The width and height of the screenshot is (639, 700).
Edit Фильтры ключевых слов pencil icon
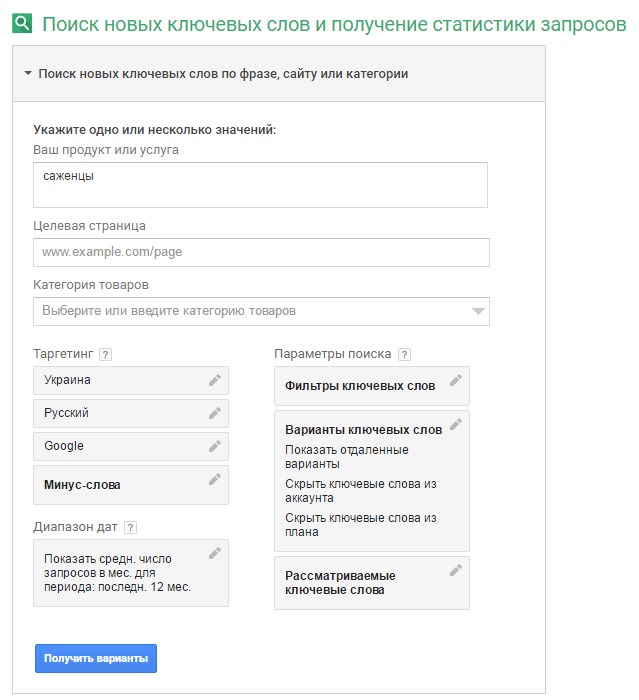455,380
